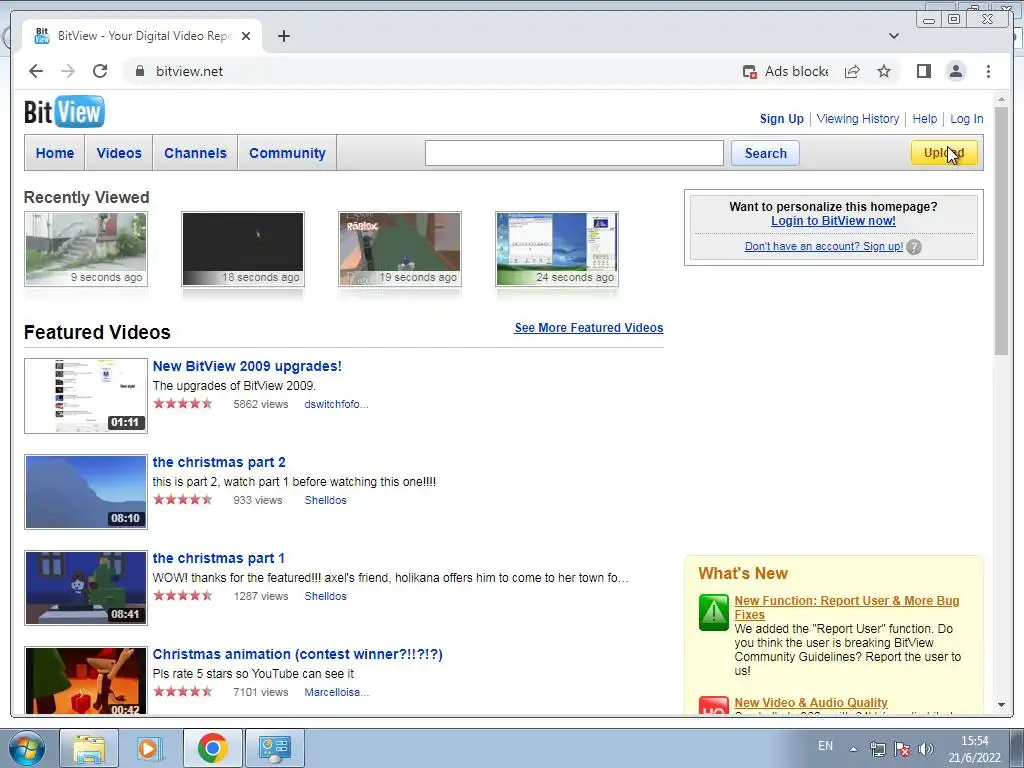Open New BitView 2009 upgrades! title
This screenshot has height=768, width=1024.
tap(247, 366)
